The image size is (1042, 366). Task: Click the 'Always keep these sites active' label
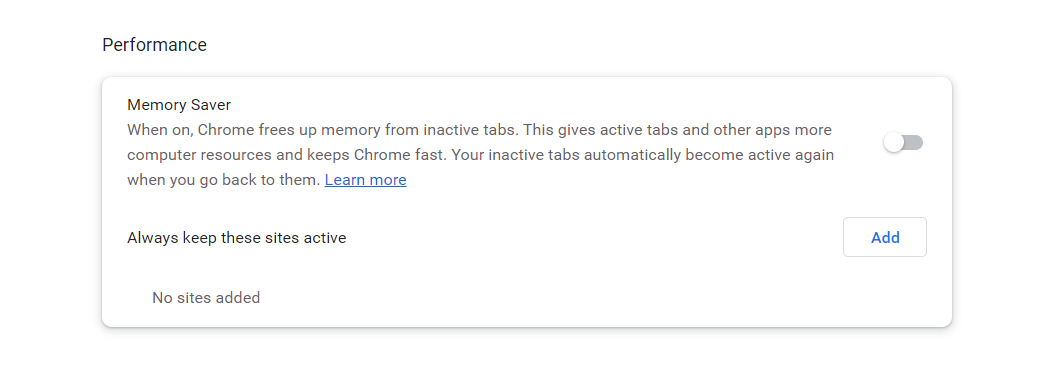coord(237,238)
